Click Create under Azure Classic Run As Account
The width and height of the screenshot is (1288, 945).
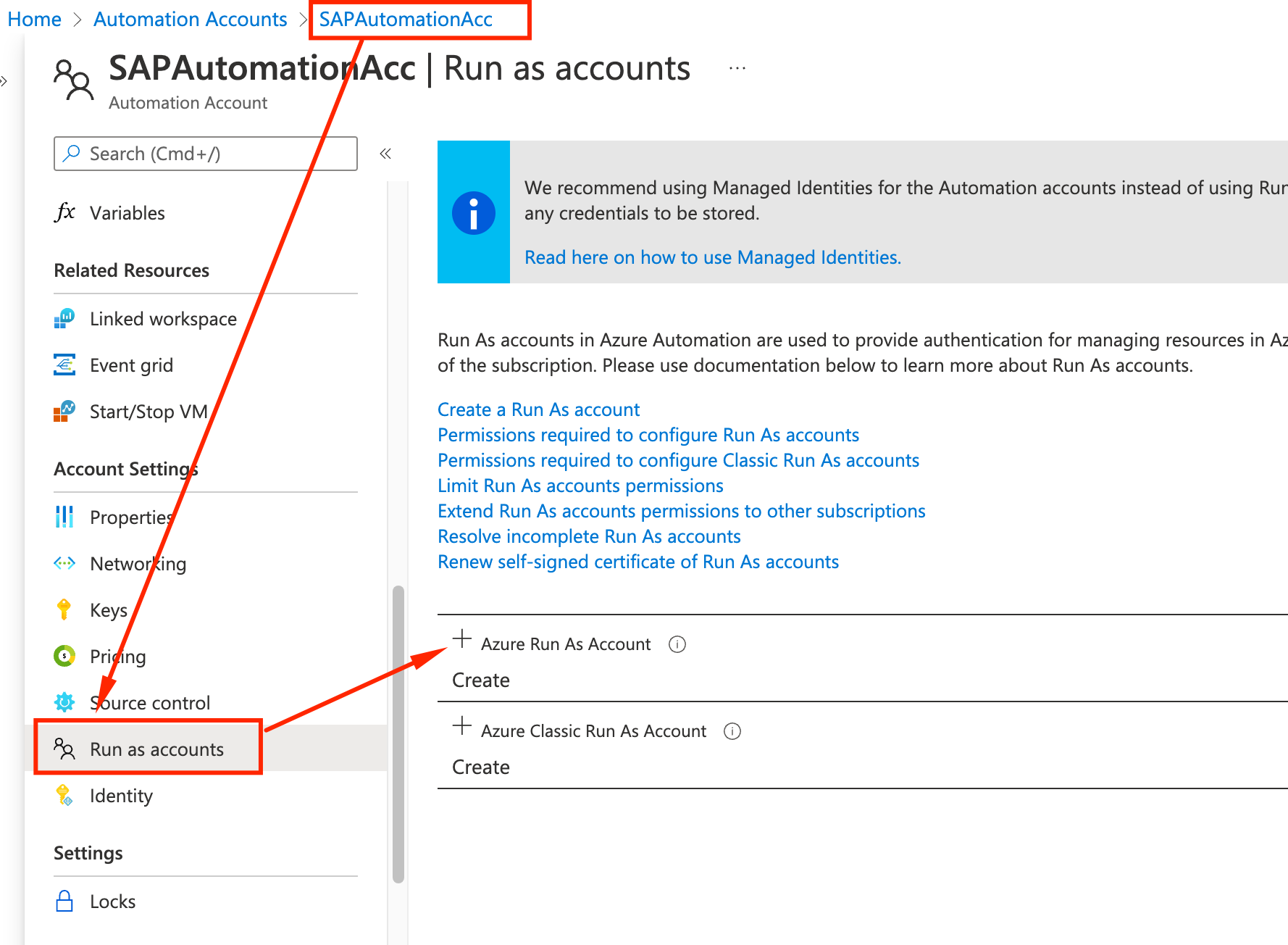tap(481, 767)
